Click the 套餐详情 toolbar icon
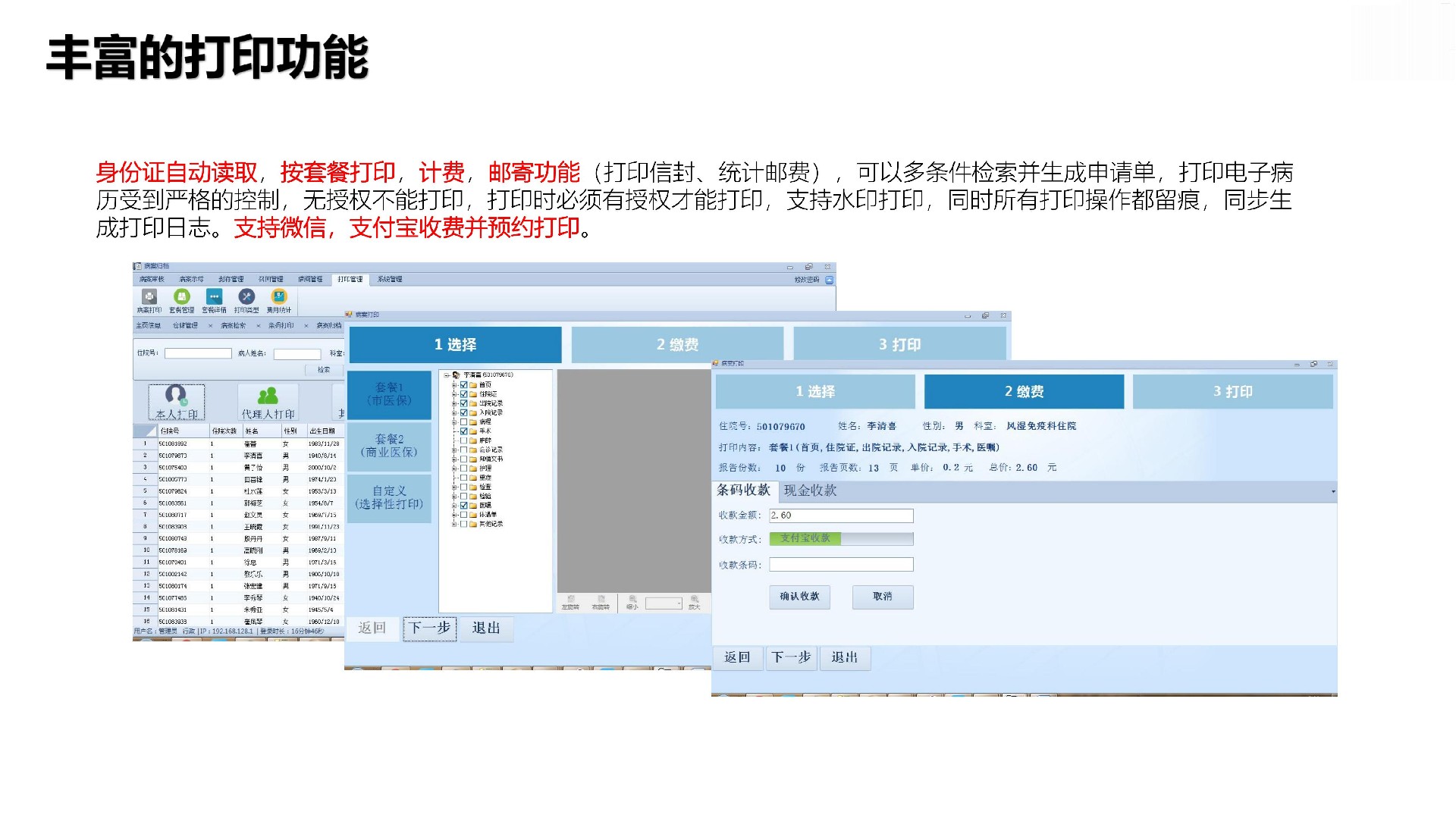Image resolution: width=1456 pixels, height=818 pixels. pyautogui.click(x=214, y=297)
